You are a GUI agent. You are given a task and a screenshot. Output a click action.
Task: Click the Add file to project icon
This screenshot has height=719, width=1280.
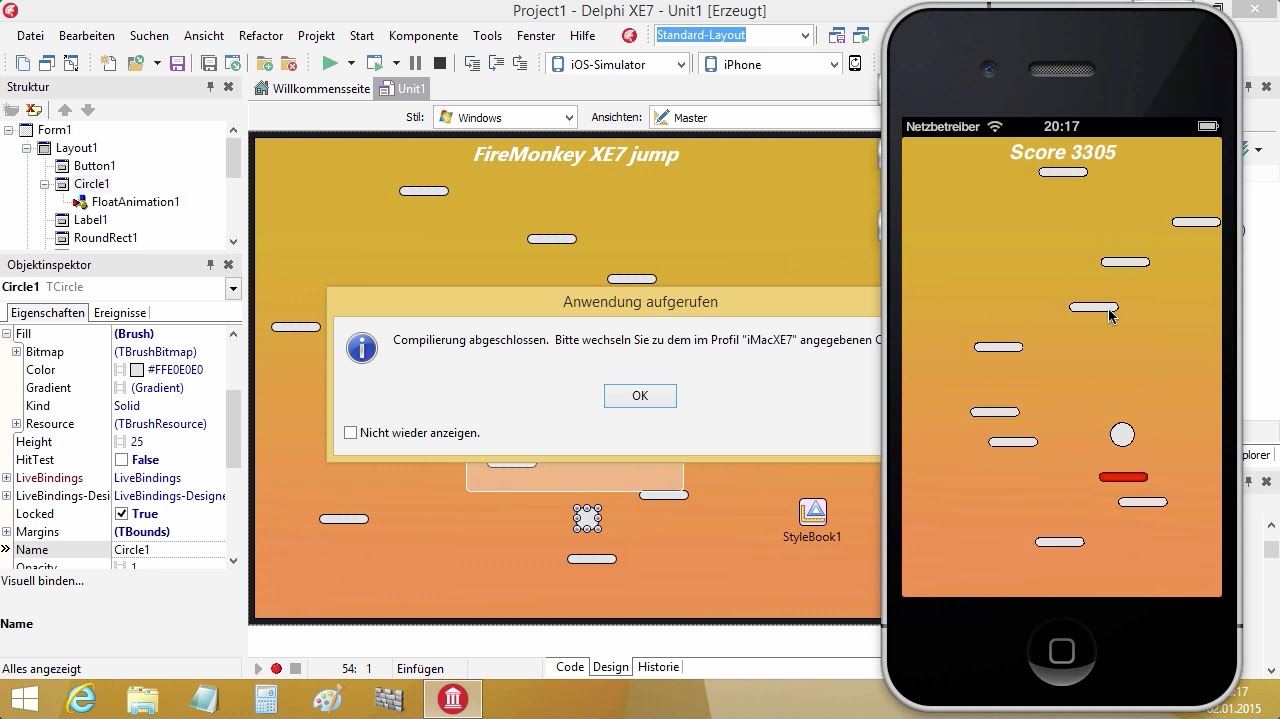[x=265, y=63]
